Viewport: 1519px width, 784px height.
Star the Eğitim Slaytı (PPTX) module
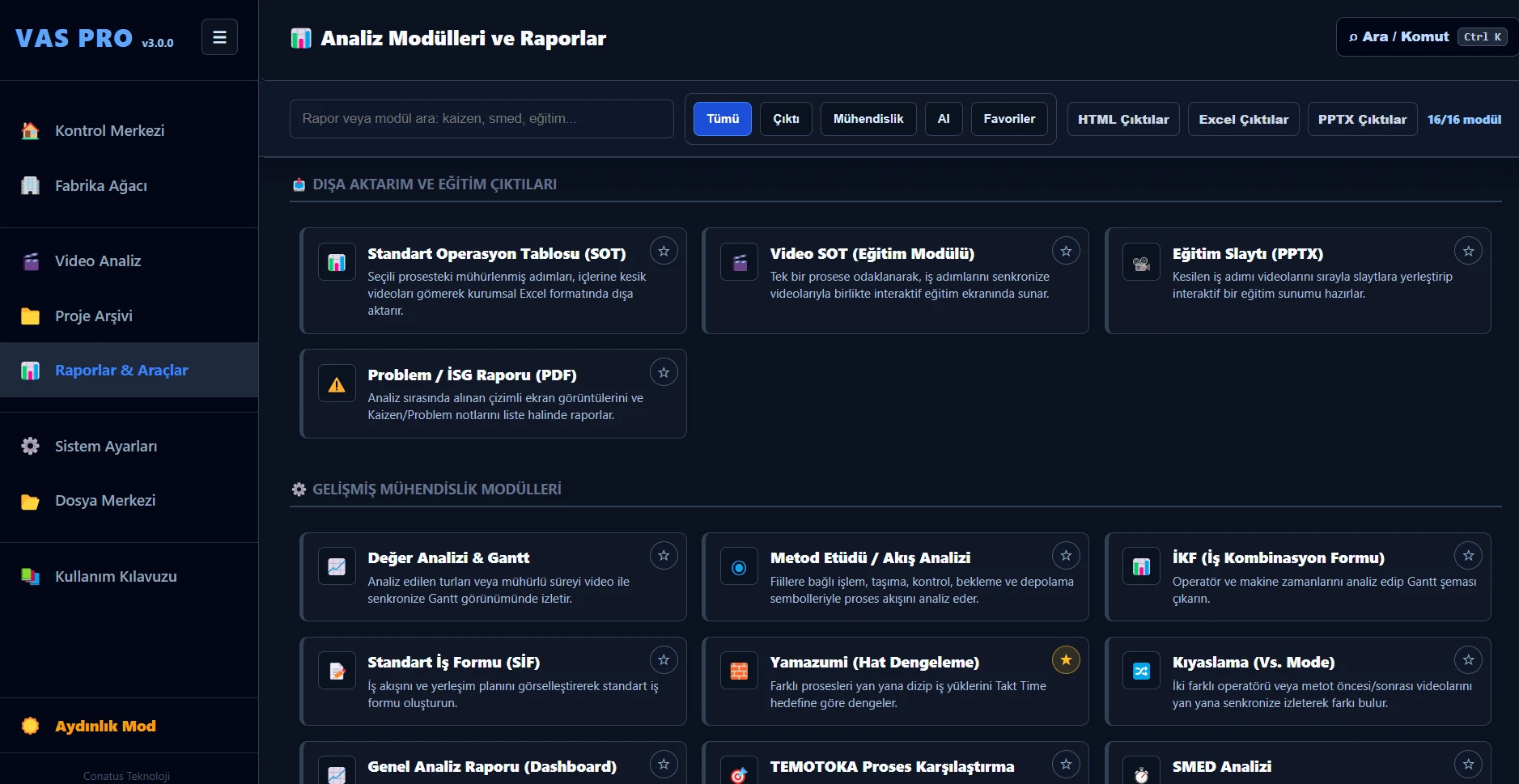click(1468, 251)
